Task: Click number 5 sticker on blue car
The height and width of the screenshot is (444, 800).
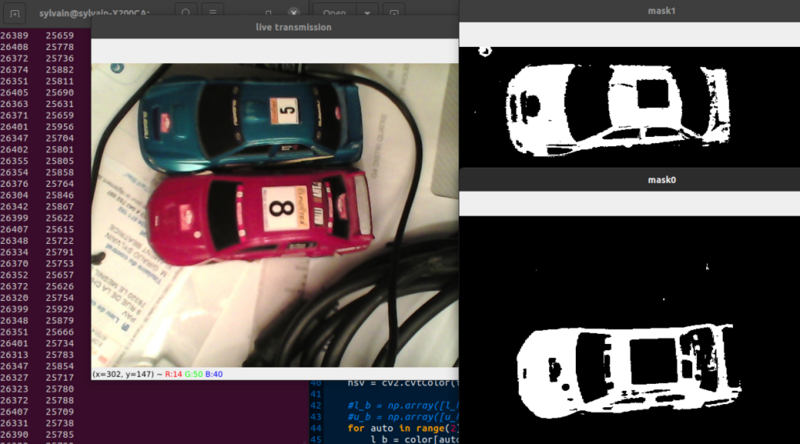Action: (289, 110)
